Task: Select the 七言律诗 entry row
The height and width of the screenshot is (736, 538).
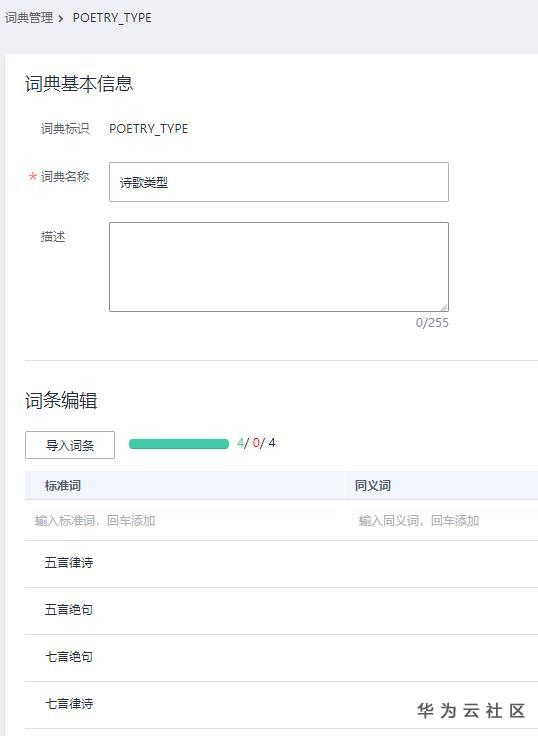Action: pos(281,704)
